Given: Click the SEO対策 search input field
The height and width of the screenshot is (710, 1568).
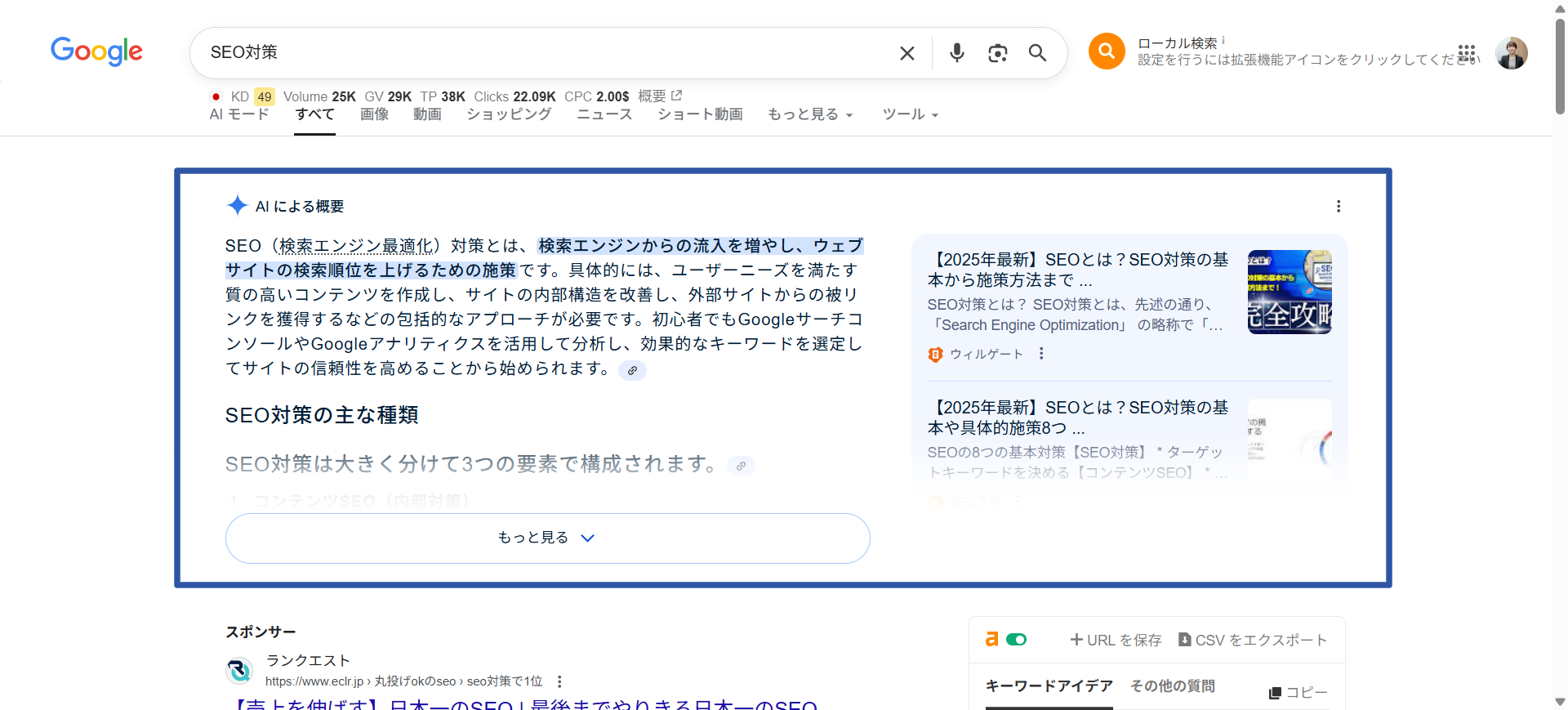Looking at the screenshot, I should point(539,53).
